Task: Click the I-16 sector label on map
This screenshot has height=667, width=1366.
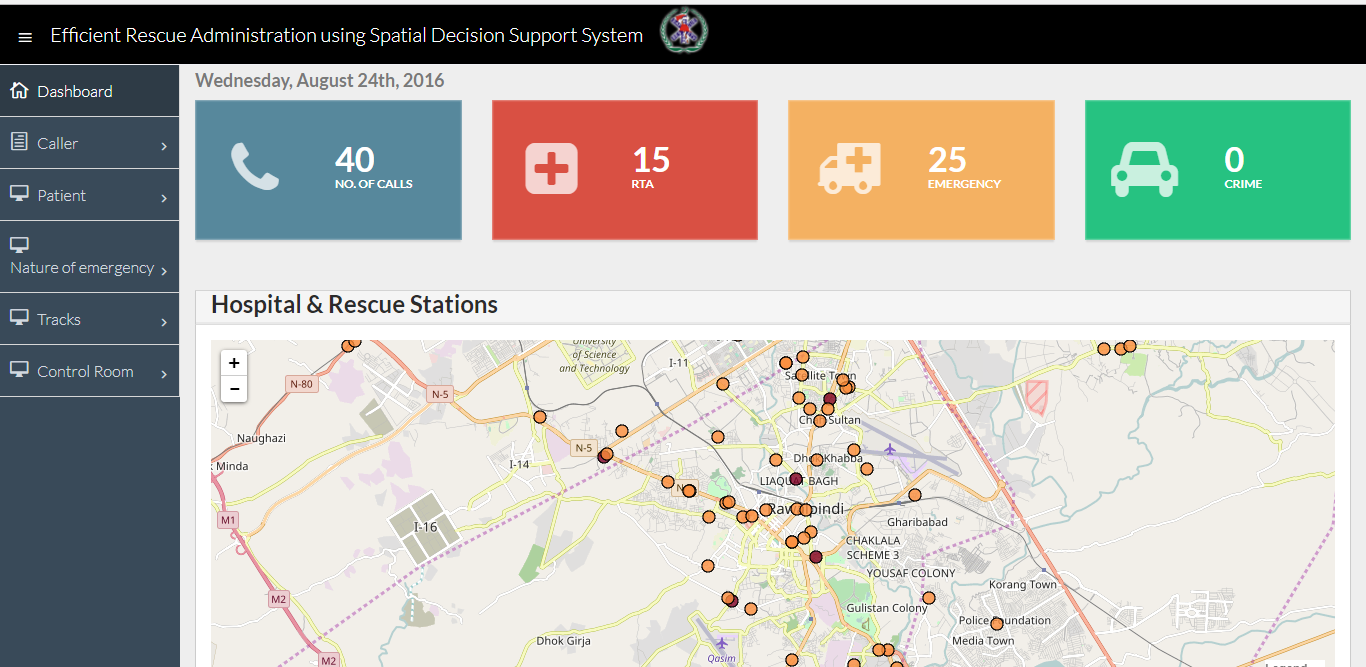Action: 426,527
